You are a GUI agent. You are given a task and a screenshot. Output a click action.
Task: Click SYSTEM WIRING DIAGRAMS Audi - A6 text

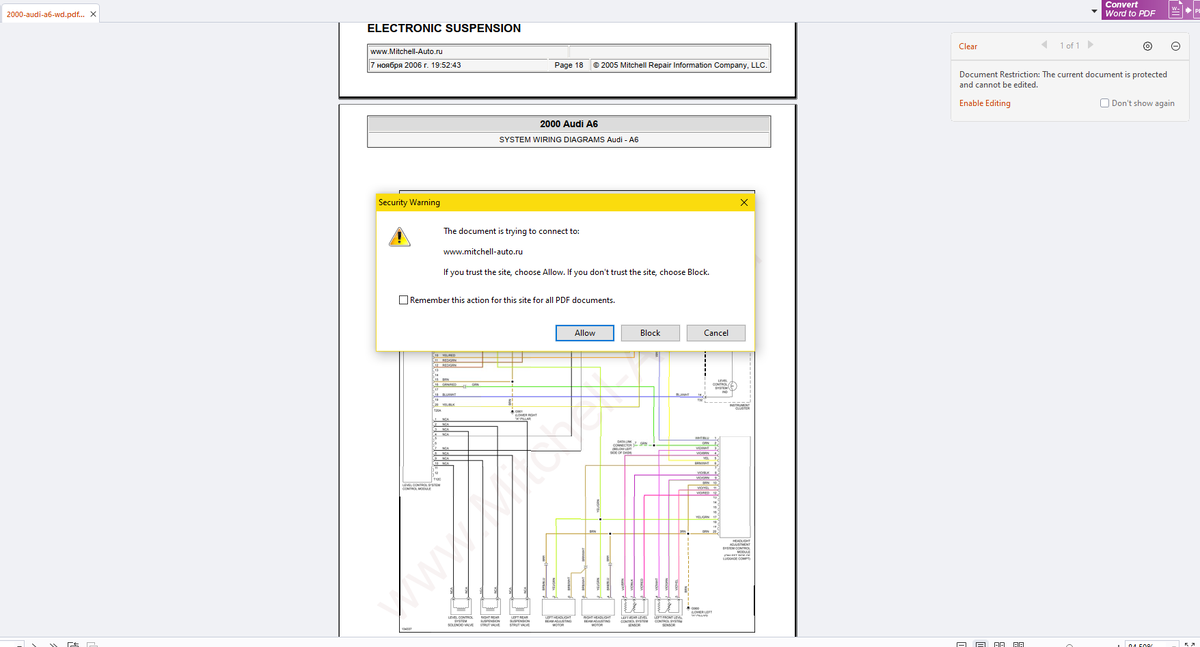click(569, 140)
